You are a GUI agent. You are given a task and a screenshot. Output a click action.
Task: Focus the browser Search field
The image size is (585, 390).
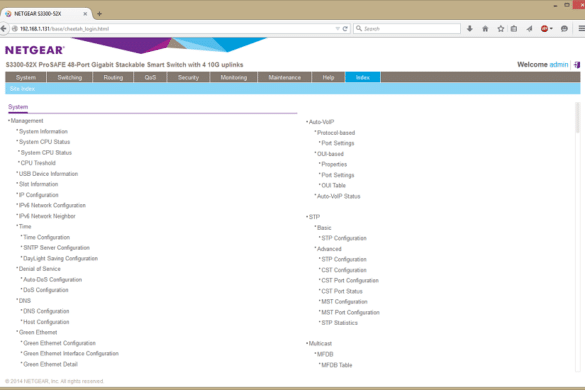point(407,29)
